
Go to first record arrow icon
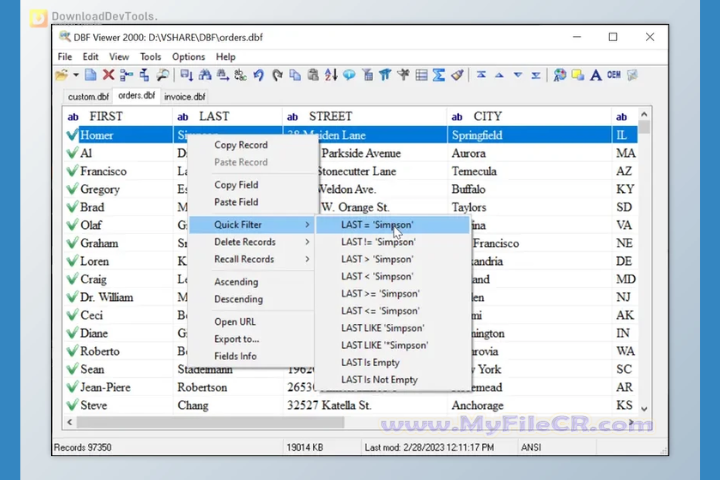(481, 75)
